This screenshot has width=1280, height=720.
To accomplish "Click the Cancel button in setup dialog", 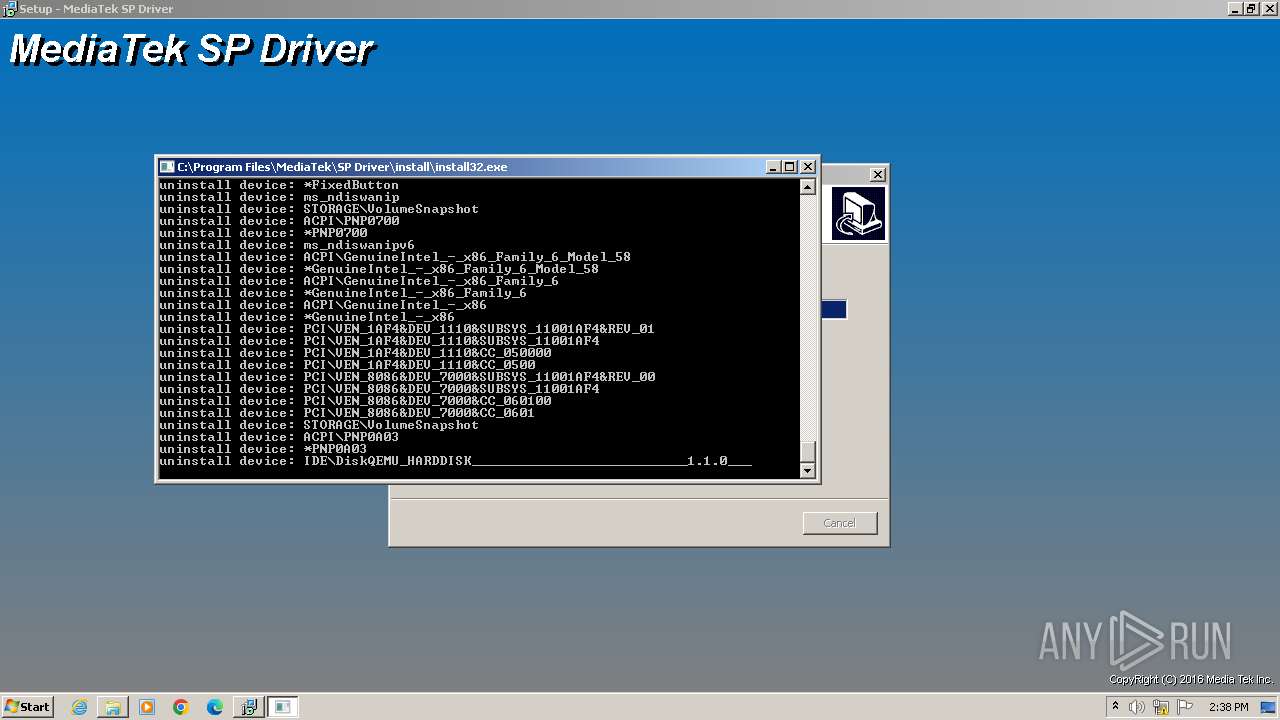I will click(840, 523).
